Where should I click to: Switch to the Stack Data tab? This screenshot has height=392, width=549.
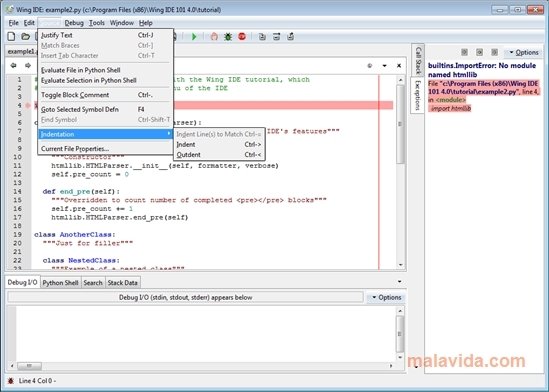click(x=123, y=282)
